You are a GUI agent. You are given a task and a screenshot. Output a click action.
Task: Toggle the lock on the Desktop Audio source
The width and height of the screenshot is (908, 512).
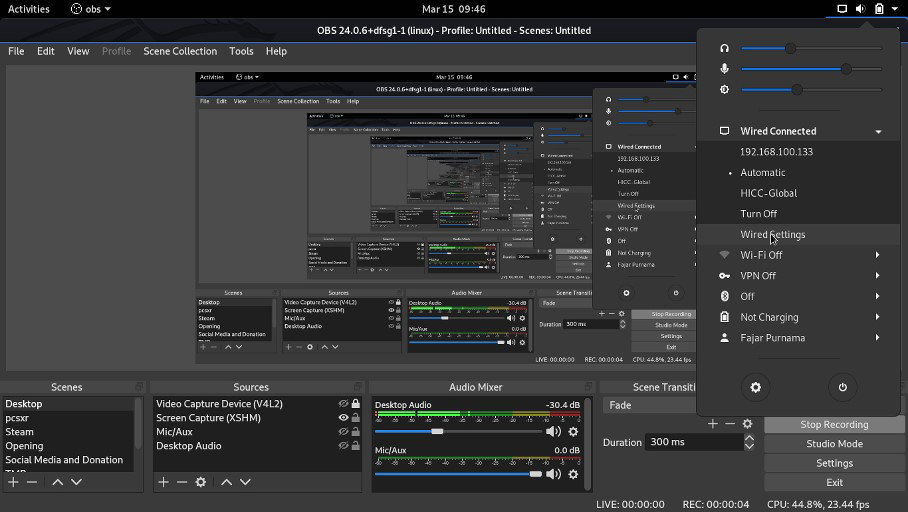[356, 446]
